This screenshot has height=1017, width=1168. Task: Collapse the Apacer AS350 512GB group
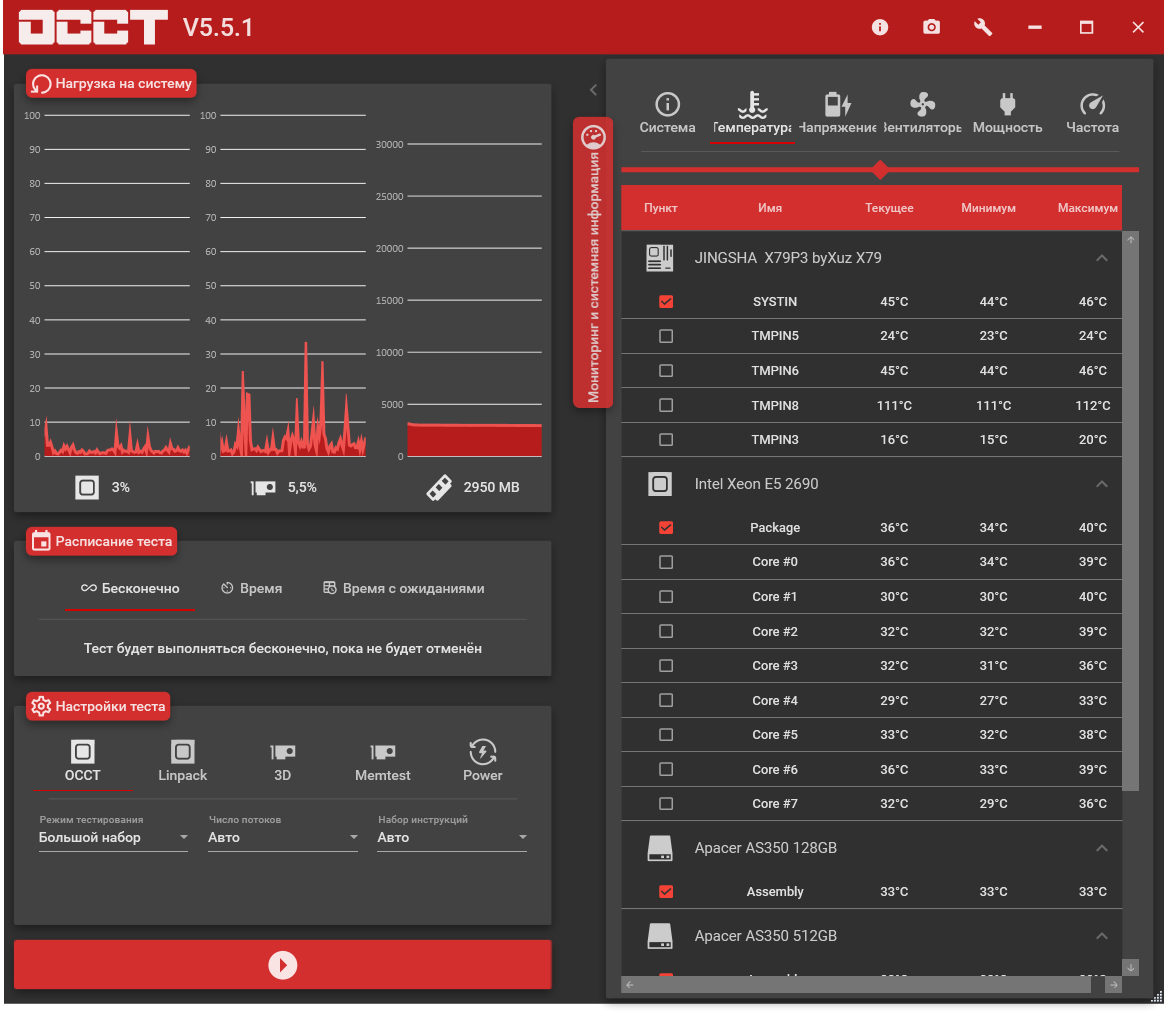1102,936
